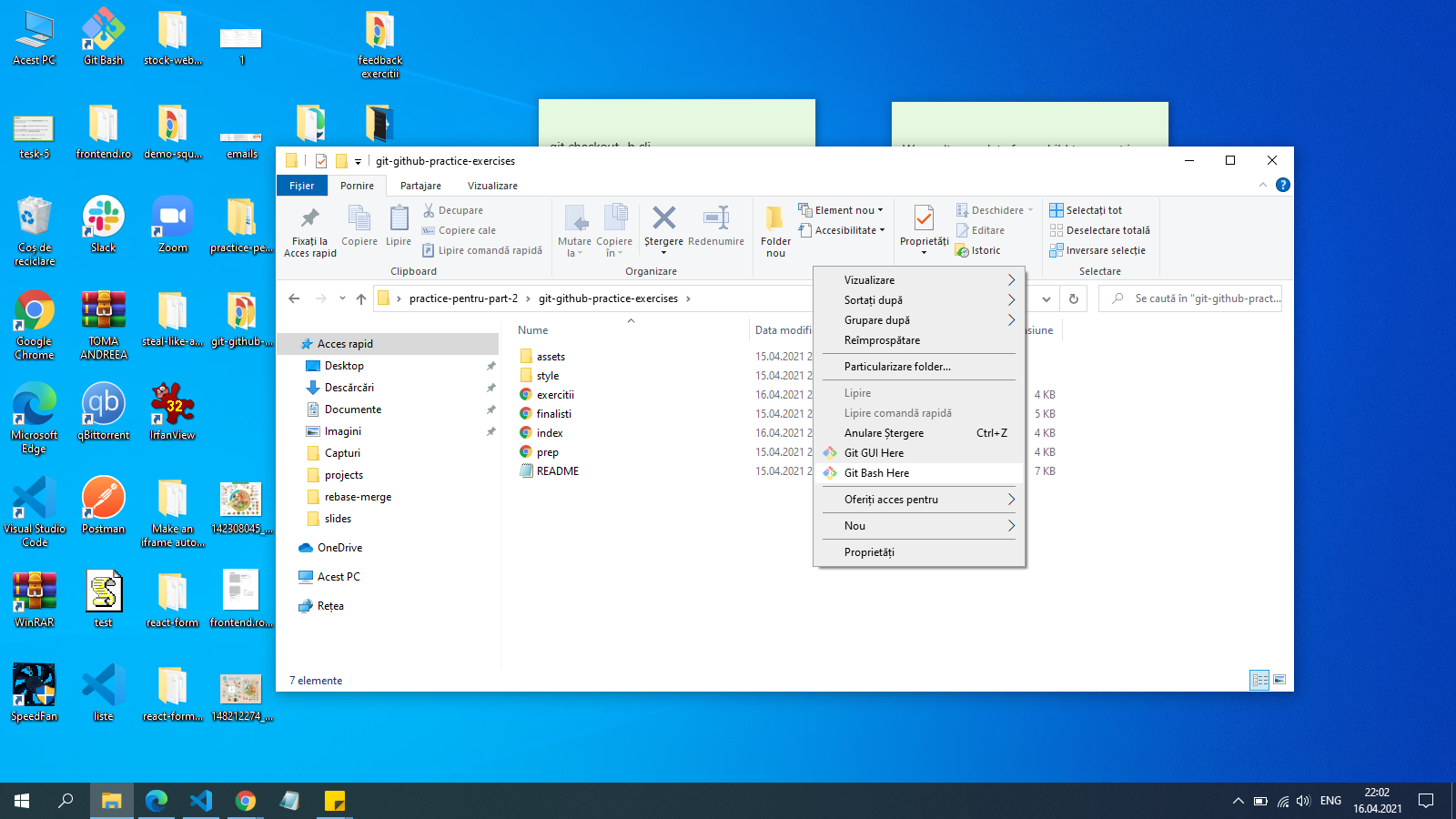Click Particularizare folder... menu entry

897,367
